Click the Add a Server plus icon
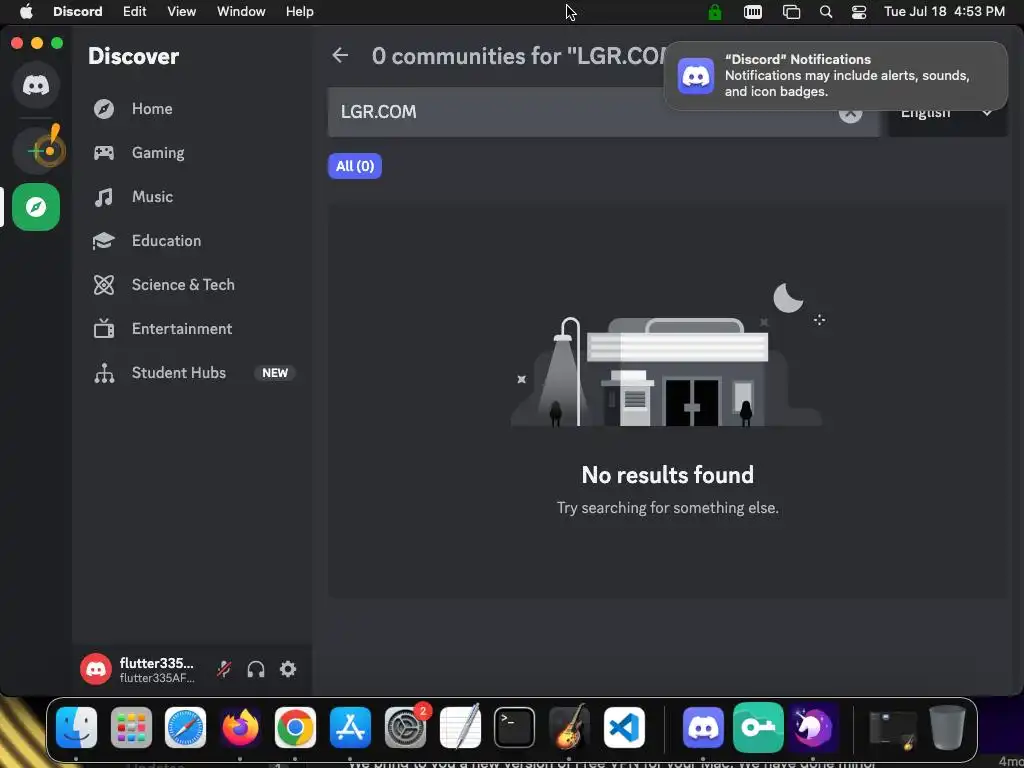The width and height of the screenshot is (1024, 768). [36, 151]
